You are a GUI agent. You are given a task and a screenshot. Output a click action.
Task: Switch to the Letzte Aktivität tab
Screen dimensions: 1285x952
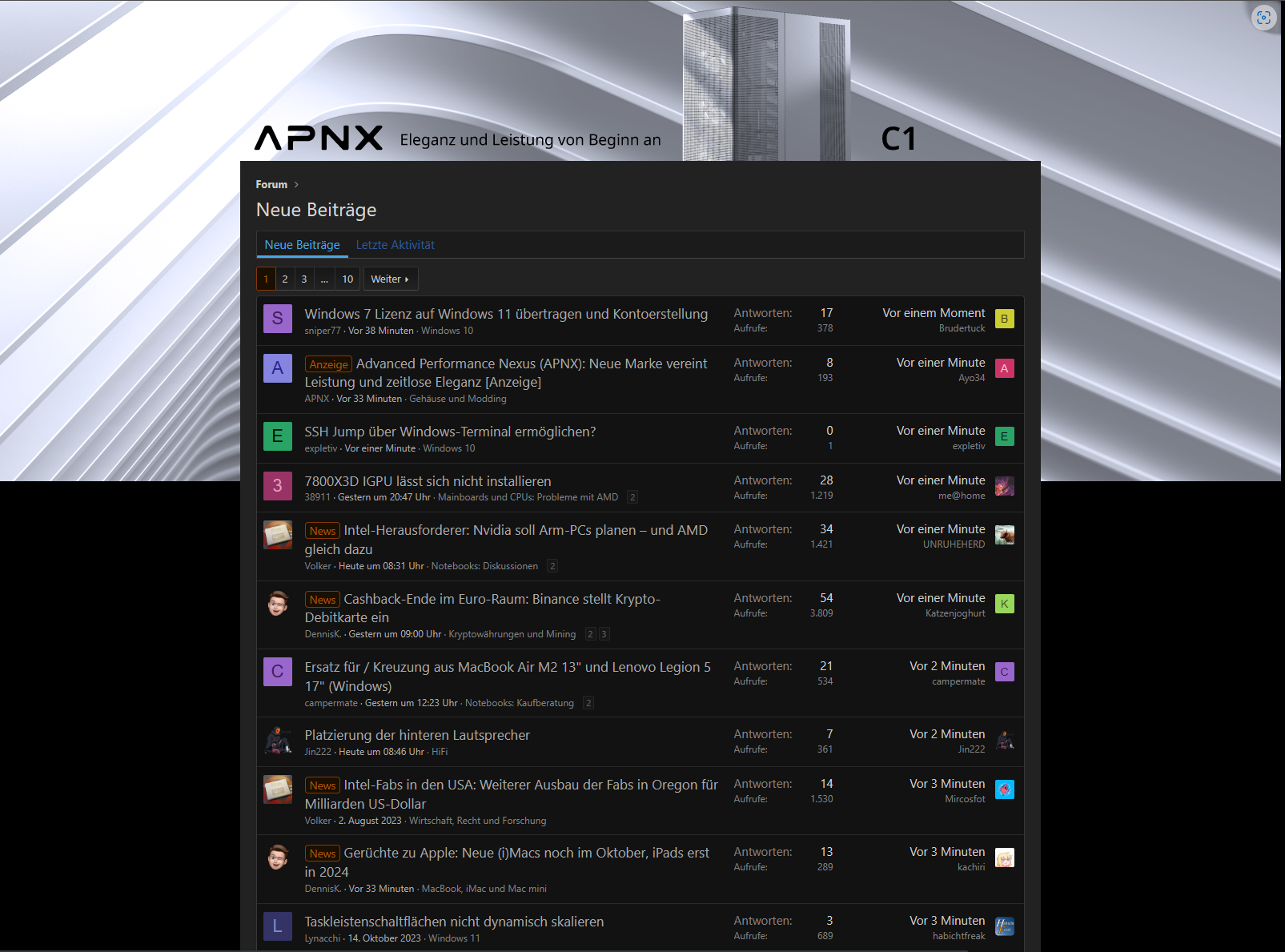pyautogui.click(x=396, y=245)
